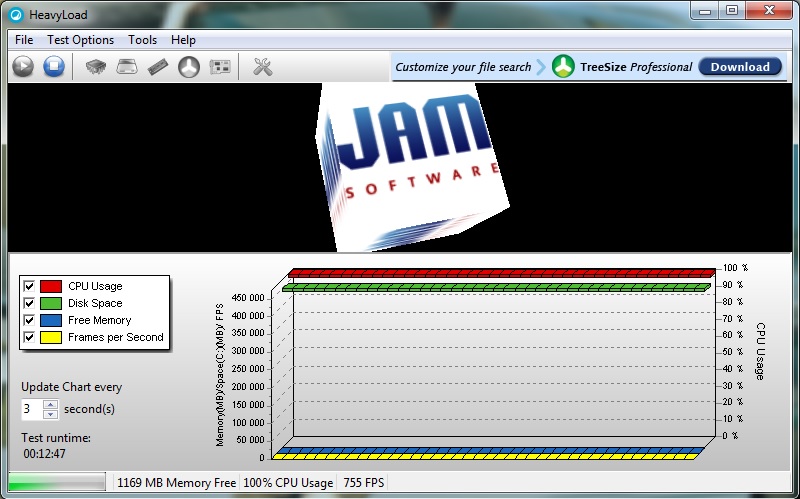Minimize the HeavyLoad window

click(x=705, y=11)
